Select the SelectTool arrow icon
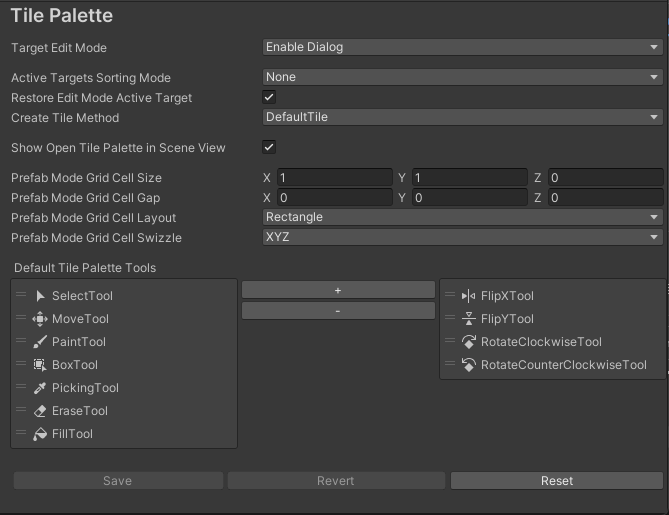 40,296
